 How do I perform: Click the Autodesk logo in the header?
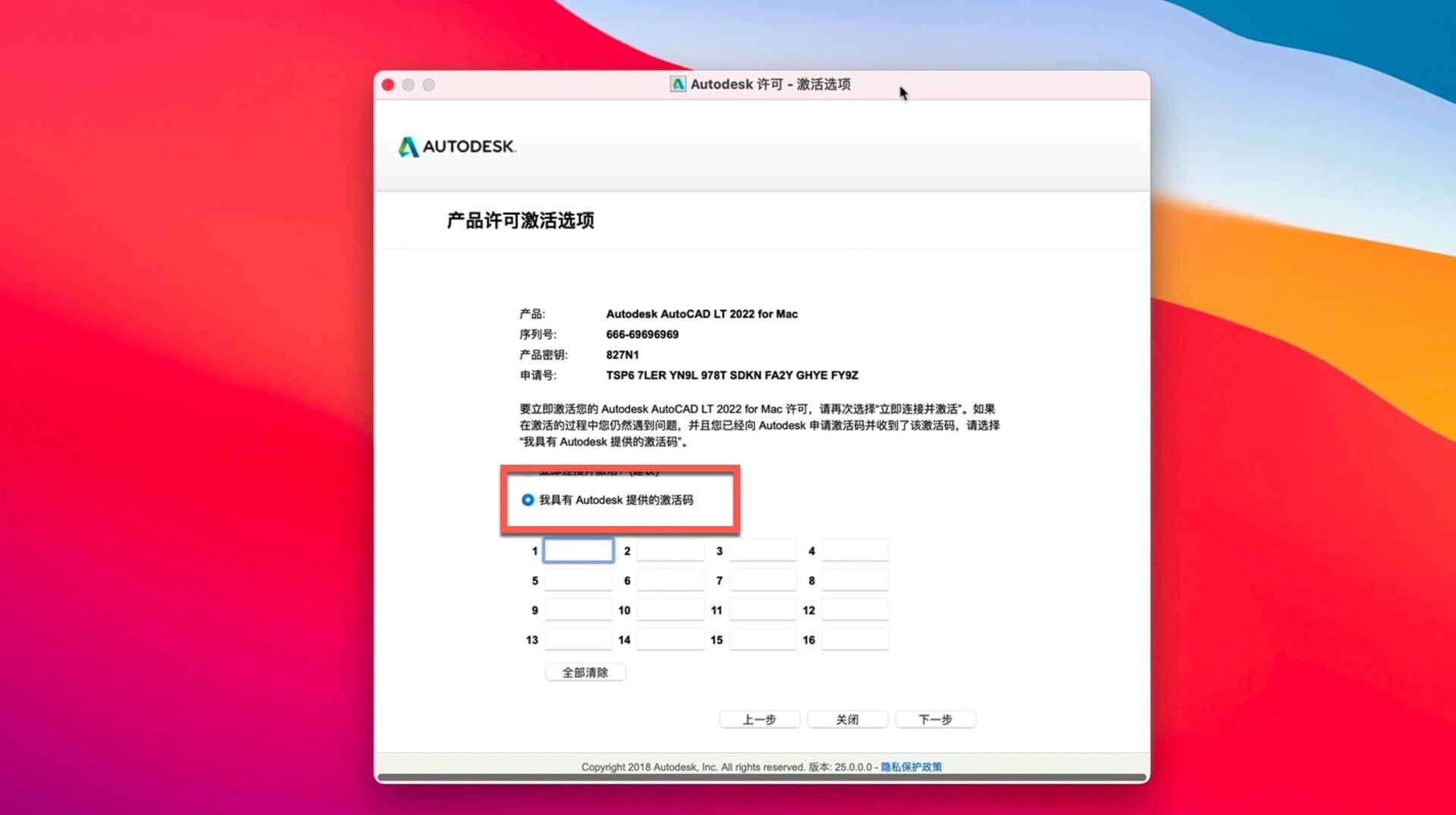point(457,146)
